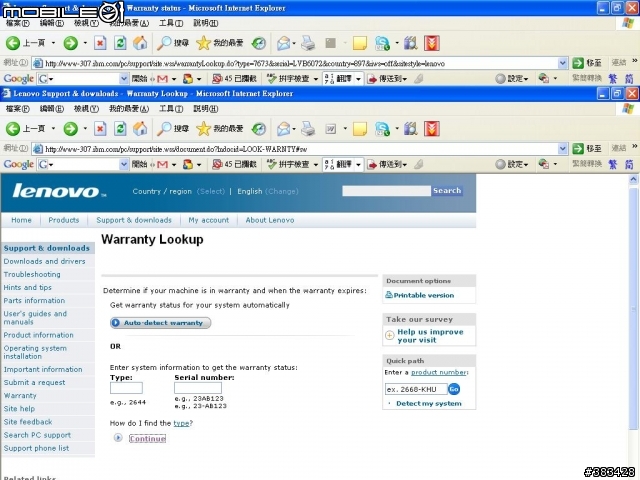
Task: Open 檔案(F) menu in Warranty Lookup window
Action: pos(18,109)
